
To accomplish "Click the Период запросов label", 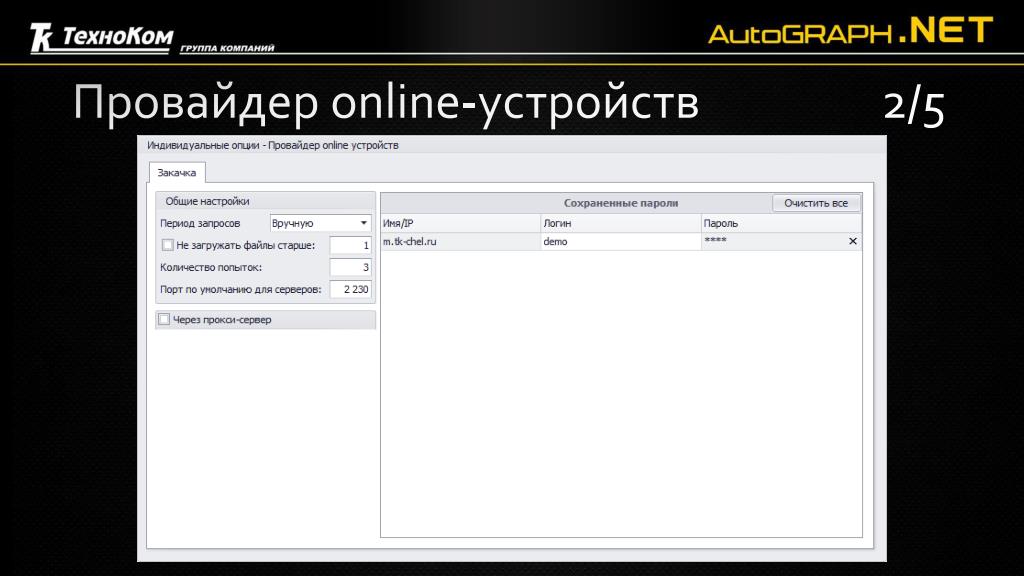I will (200, 223).
